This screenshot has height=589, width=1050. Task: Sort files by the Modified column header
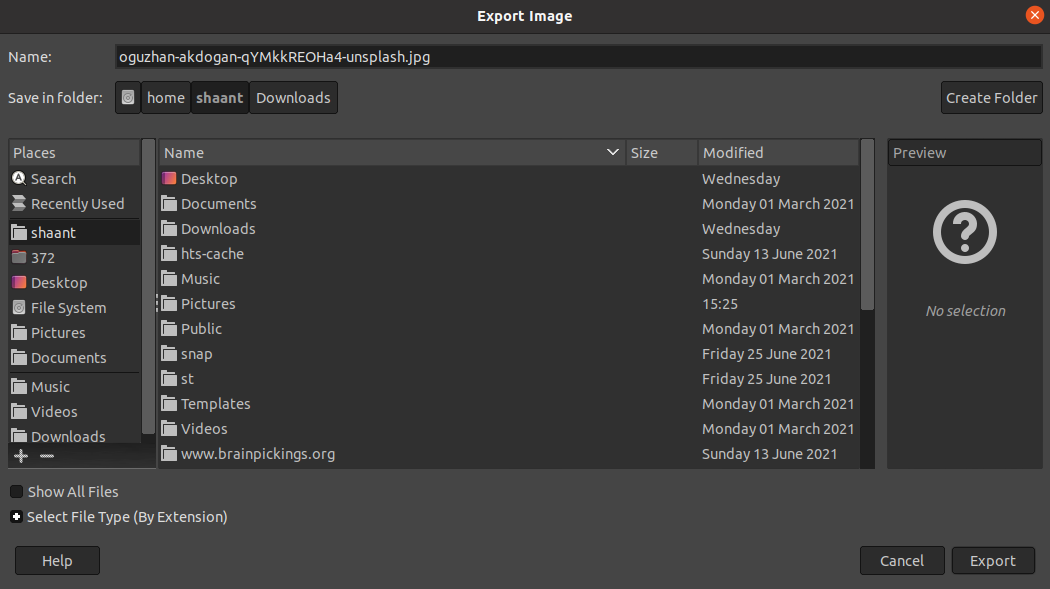click(x=777, y=153)
